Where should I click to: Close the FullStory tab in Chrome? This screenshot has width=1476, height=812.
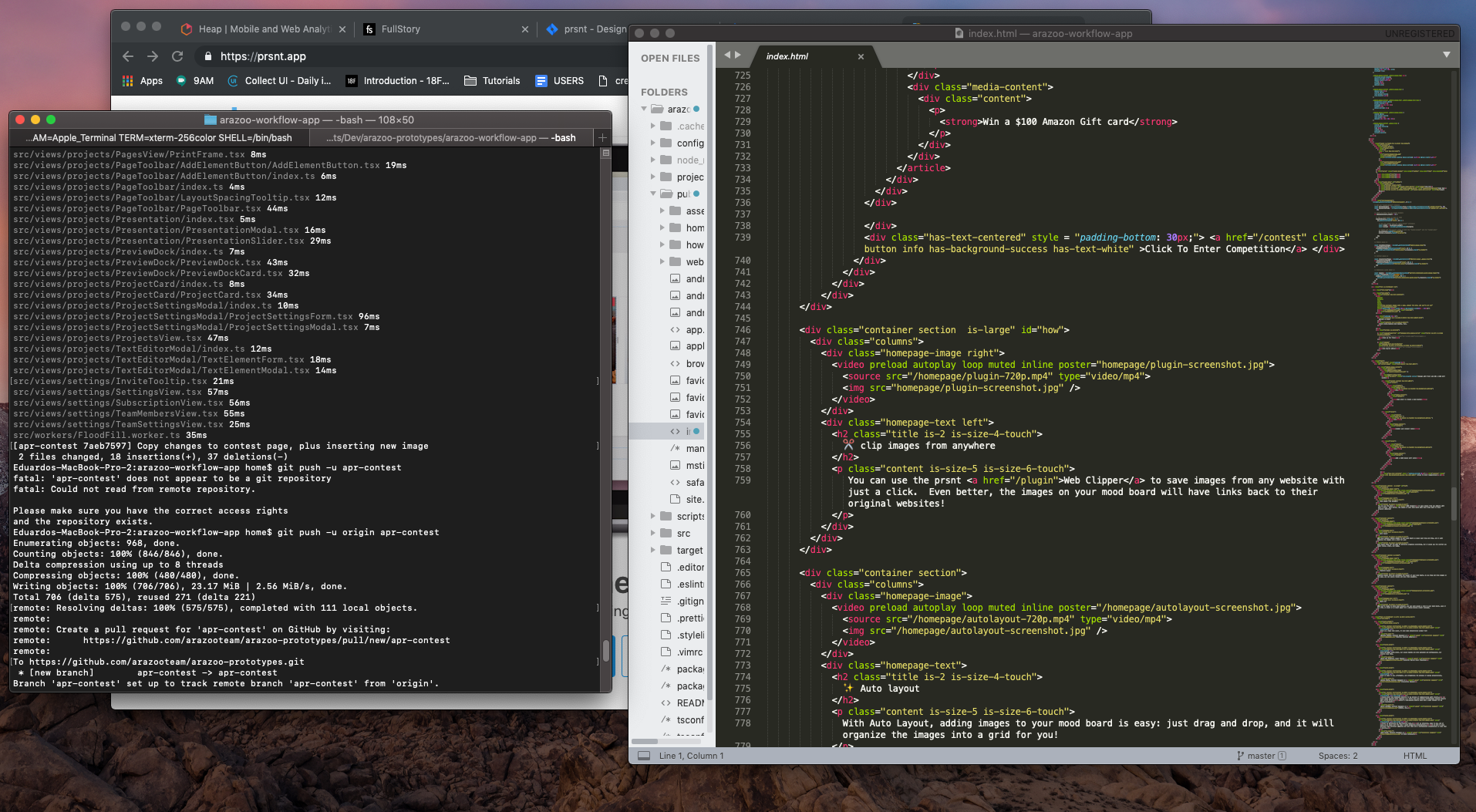(x=525, y=29)
